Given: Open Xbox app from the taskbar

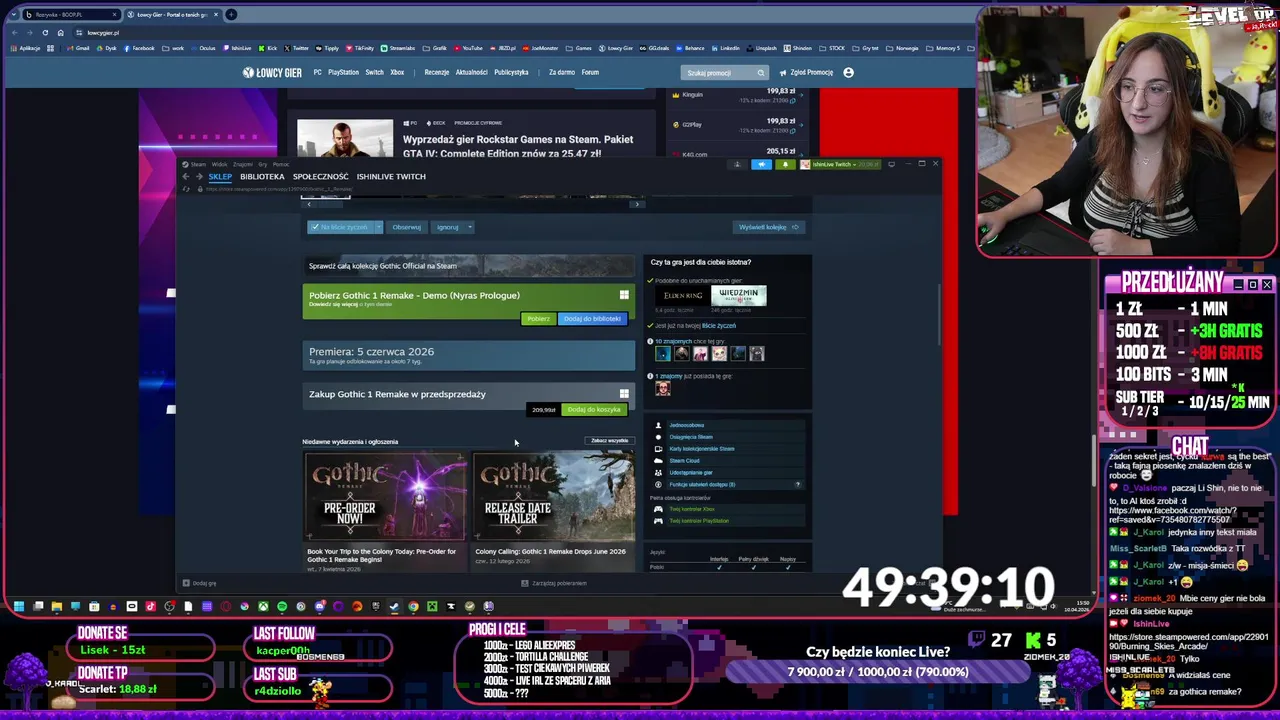Looking at the screenshot, I should 264,606.
